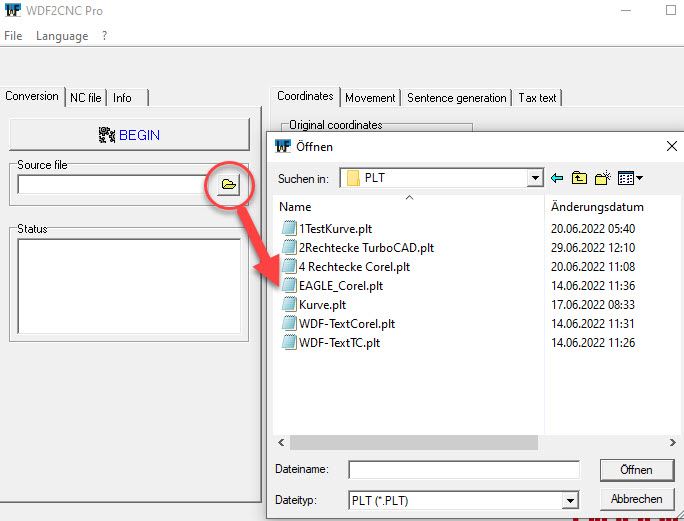Image resolution: width=684 pixels, height=521 pixels.
Task: Click the file icon next to WDF-TextTC.plt
Action: [x=289, y=342]
